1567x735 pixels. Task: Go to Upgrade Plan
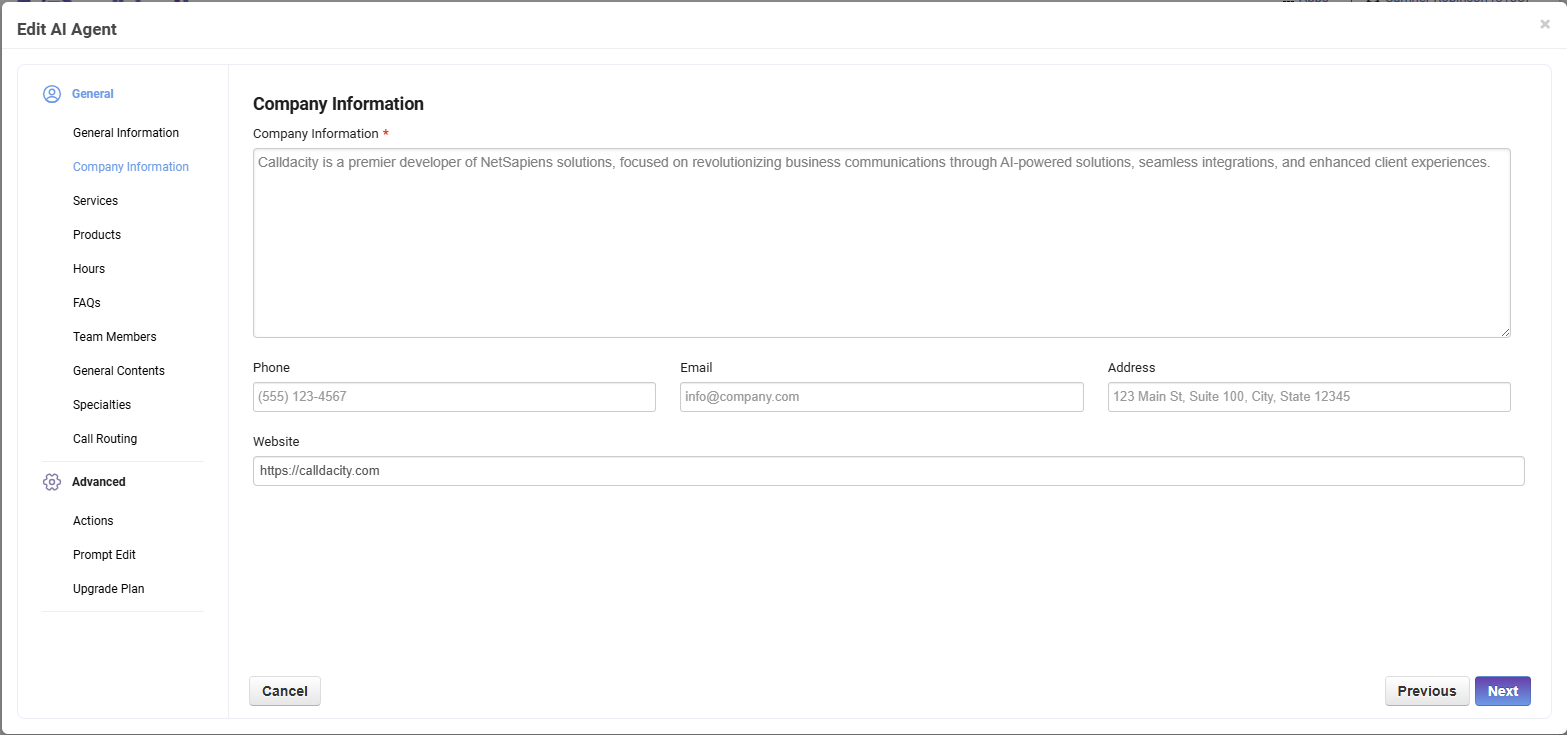(x=108, y=589)
